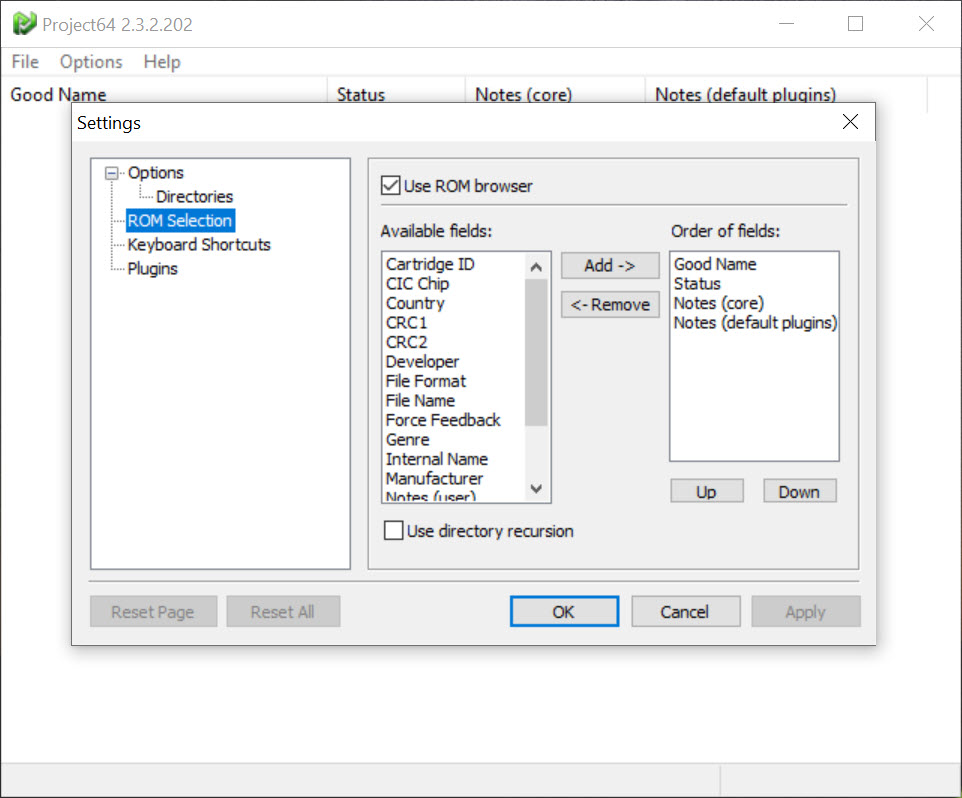Select Notes (core) in order of fields
This screenshot has height=798, width=962.
pos(718,304)
